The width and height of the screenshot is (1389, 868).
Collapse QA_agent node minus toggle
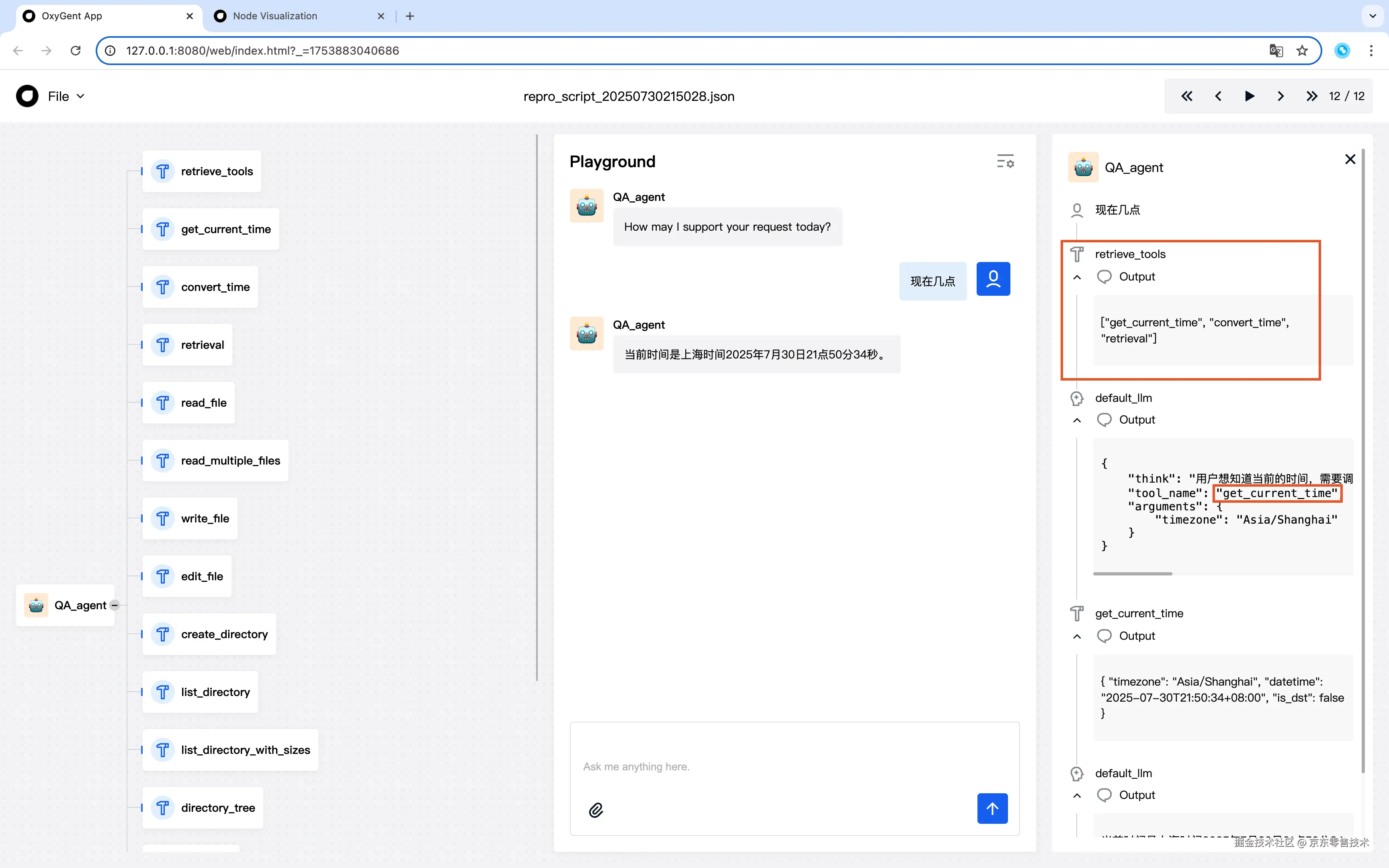115,605
